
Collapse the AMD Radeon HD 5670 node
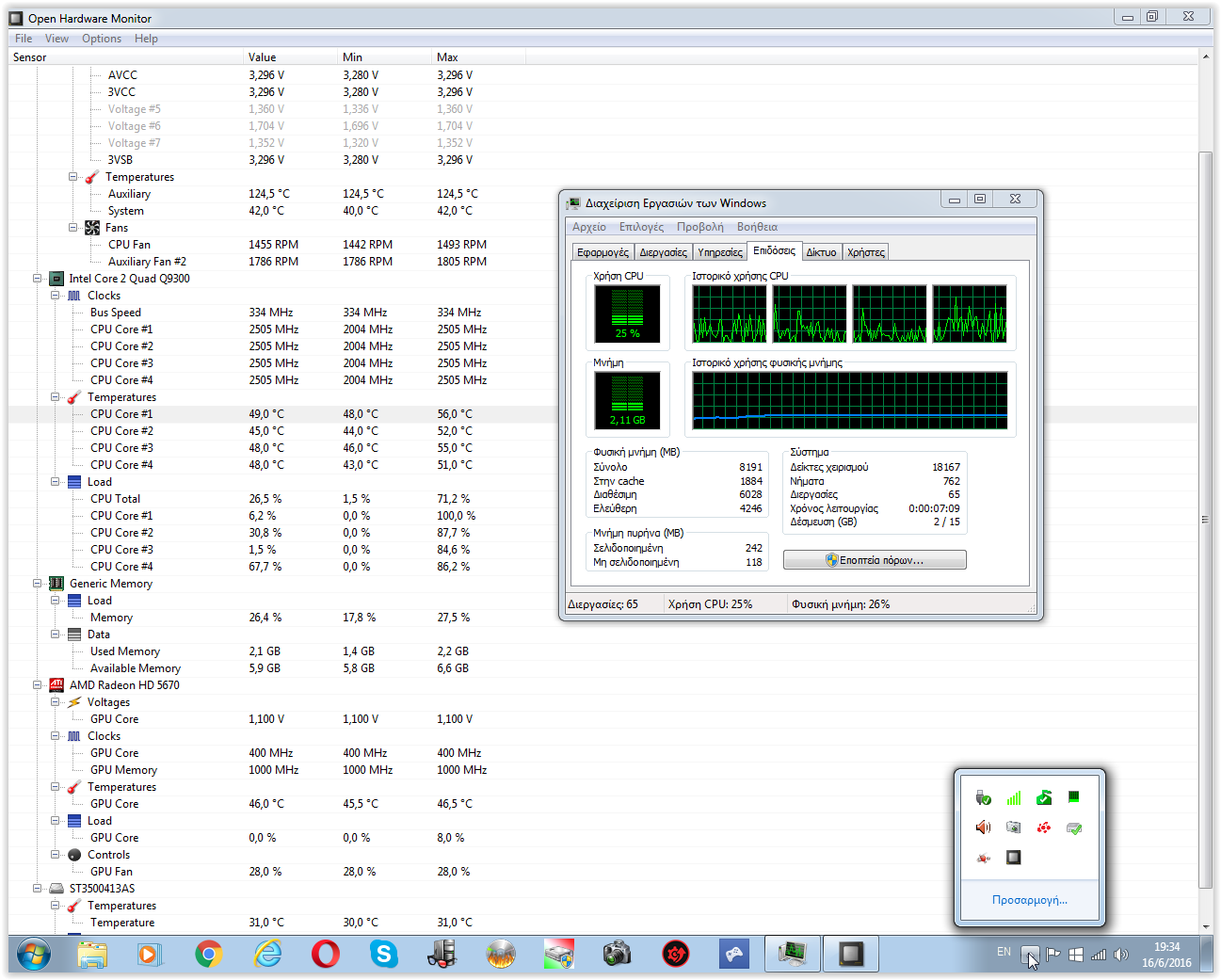[x=38, y=685]
